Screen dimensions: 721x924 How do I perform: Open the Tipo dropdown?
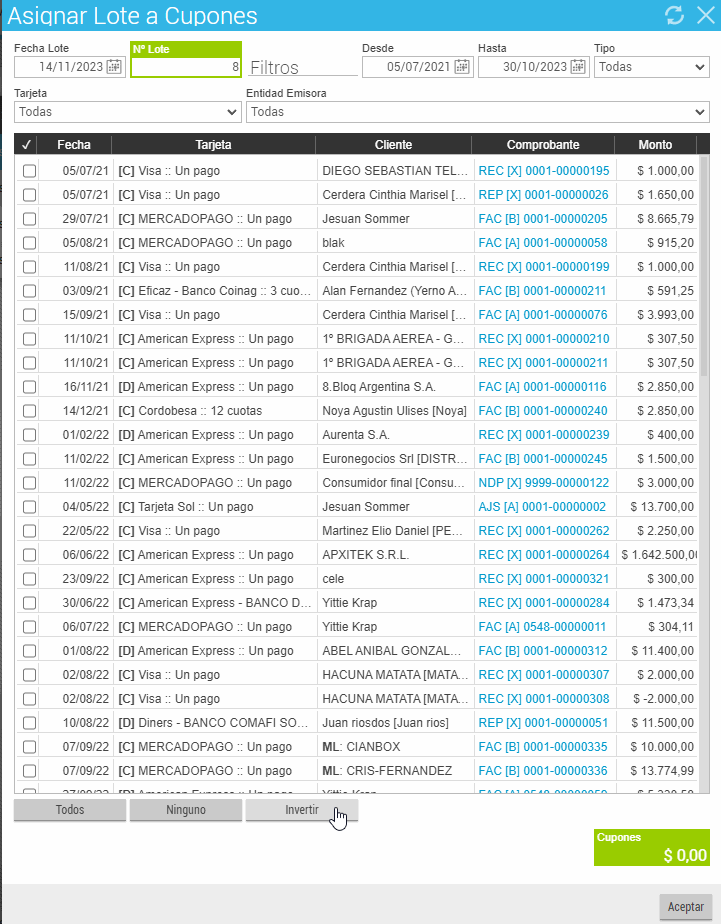point(651,67)
